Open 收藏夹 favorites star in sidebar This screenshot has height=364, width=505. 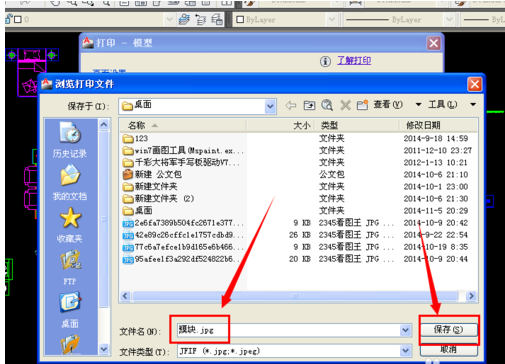pyautogui.click(x=70, y=225)
